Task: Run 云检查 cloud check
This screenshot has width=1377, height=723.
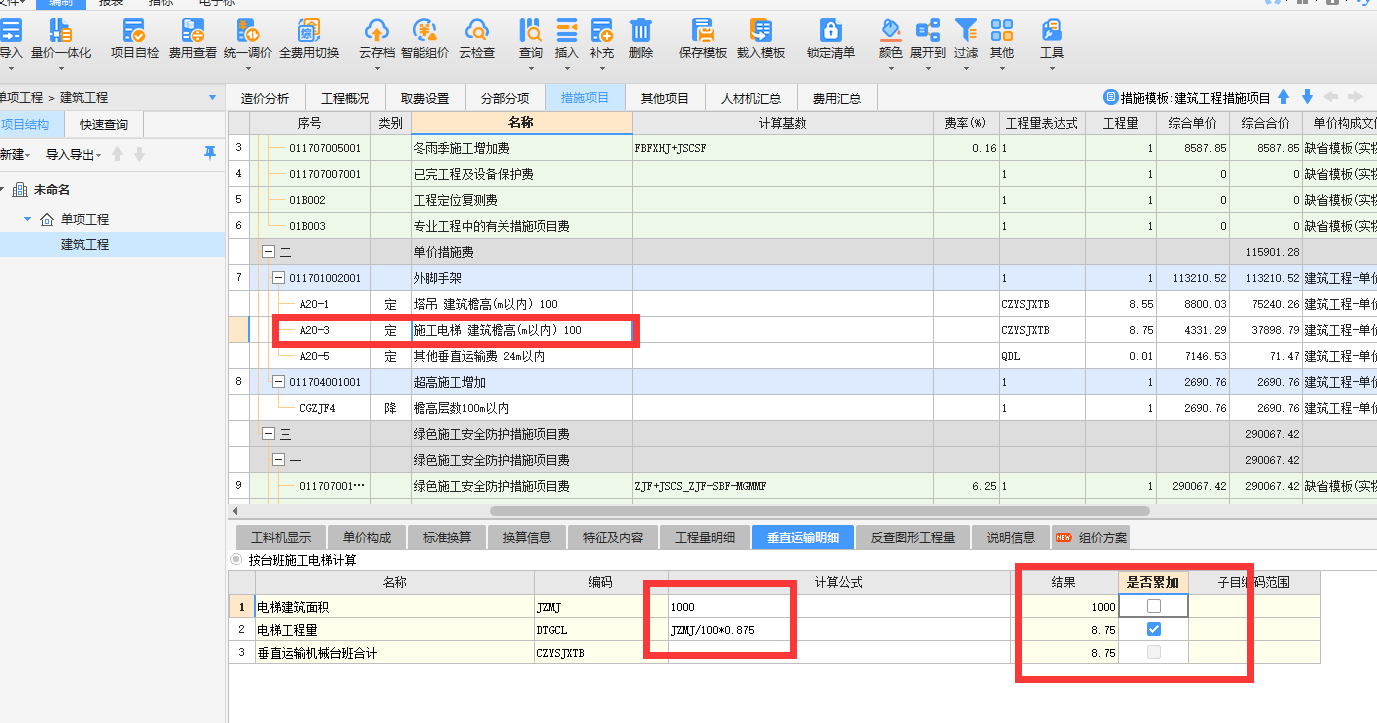Action: pyautogui.click(x=477, y=38)
